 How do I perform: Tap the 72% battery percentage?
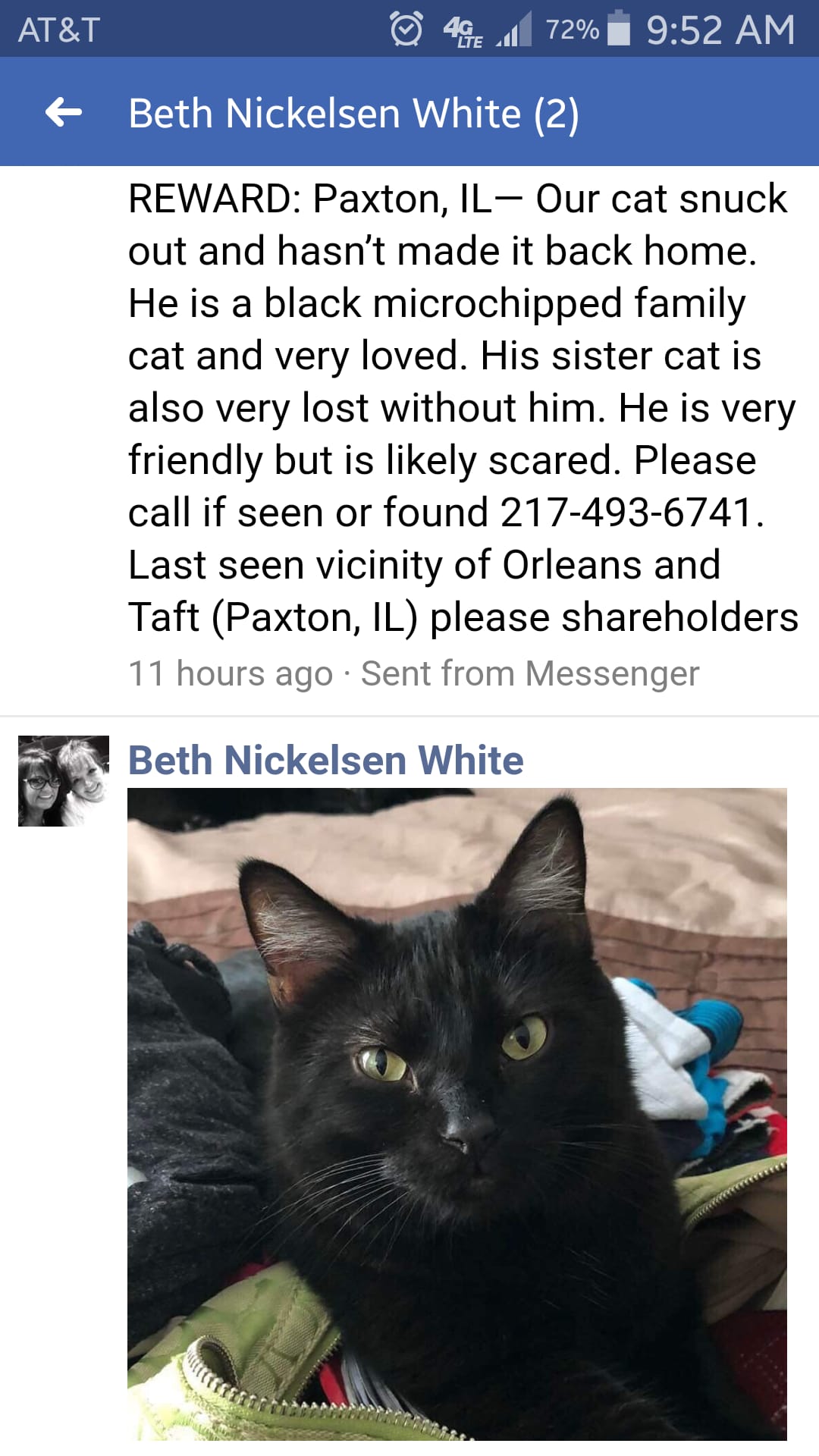573,30
